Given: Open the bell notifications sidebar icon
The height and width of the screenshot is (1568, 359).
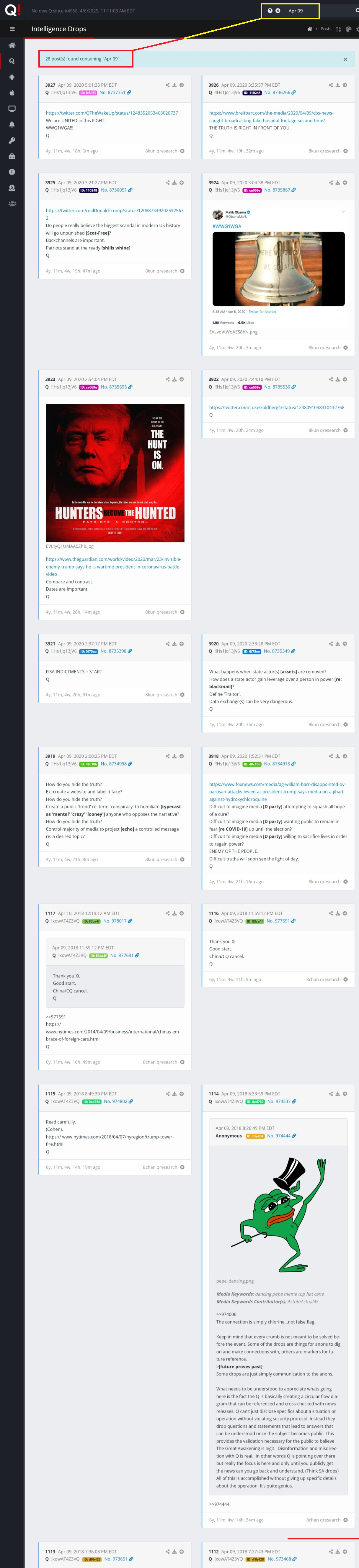Looking at the screenshot, I should pyautogui.click(x=12, y=125).
